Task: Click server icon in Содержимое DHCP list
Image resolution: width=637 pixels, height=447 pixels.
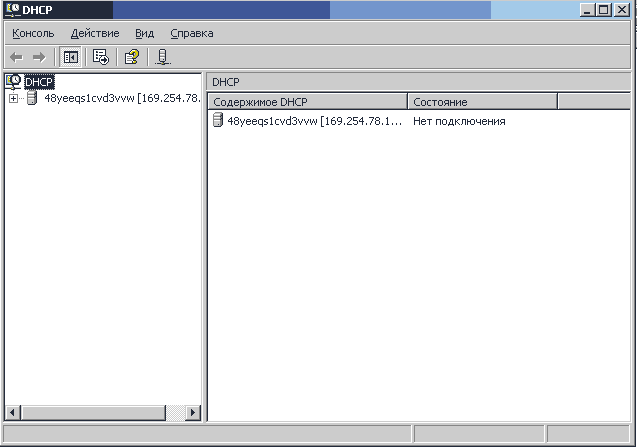Action: tap(218, 120)
